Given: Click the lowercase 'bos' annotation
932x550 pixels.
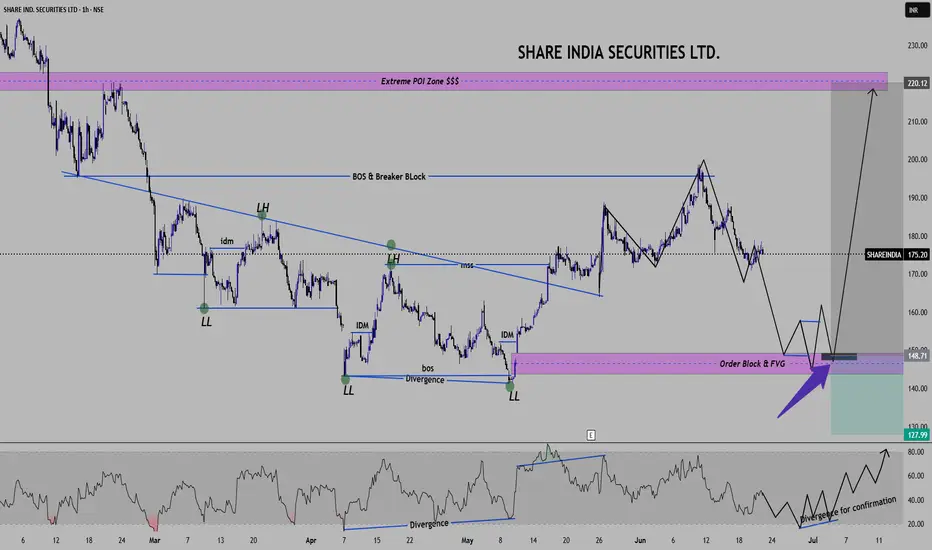Looking at the screenshot, I should pyautogui.click(x=427, y=368).
